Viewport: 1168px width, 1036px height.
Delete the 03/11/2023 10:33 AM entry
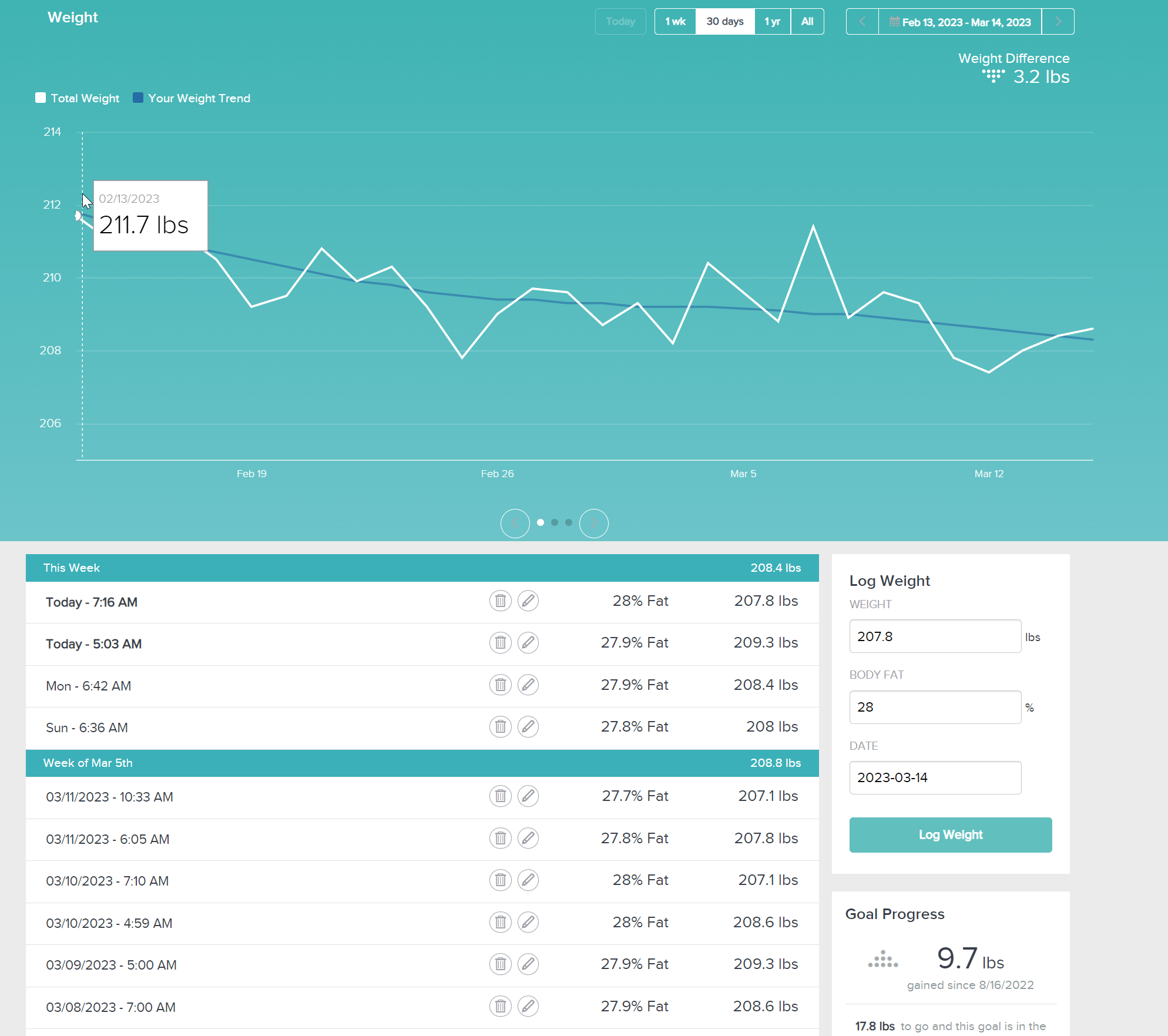tap(500, 796)
